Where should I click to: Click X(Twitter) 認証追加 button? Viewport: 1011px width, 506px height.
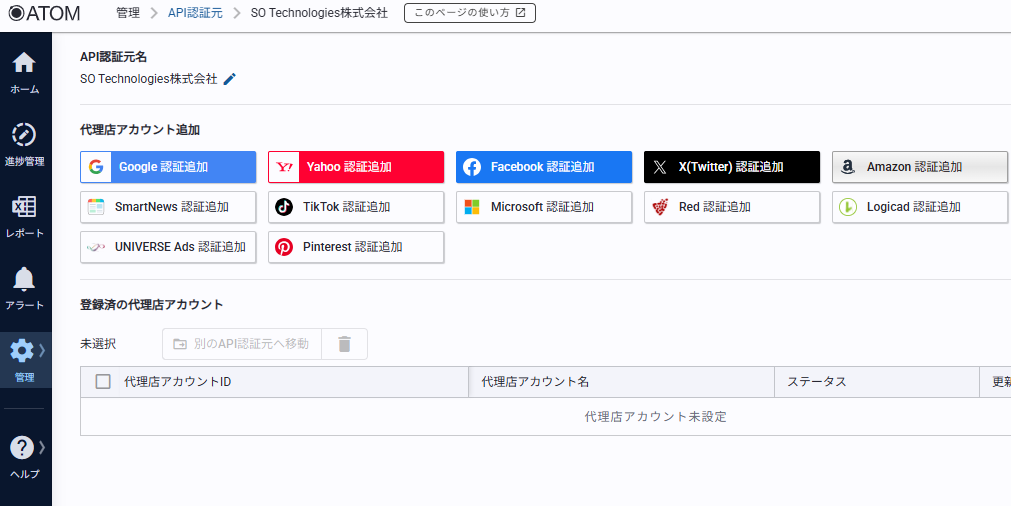click(732, 167)
